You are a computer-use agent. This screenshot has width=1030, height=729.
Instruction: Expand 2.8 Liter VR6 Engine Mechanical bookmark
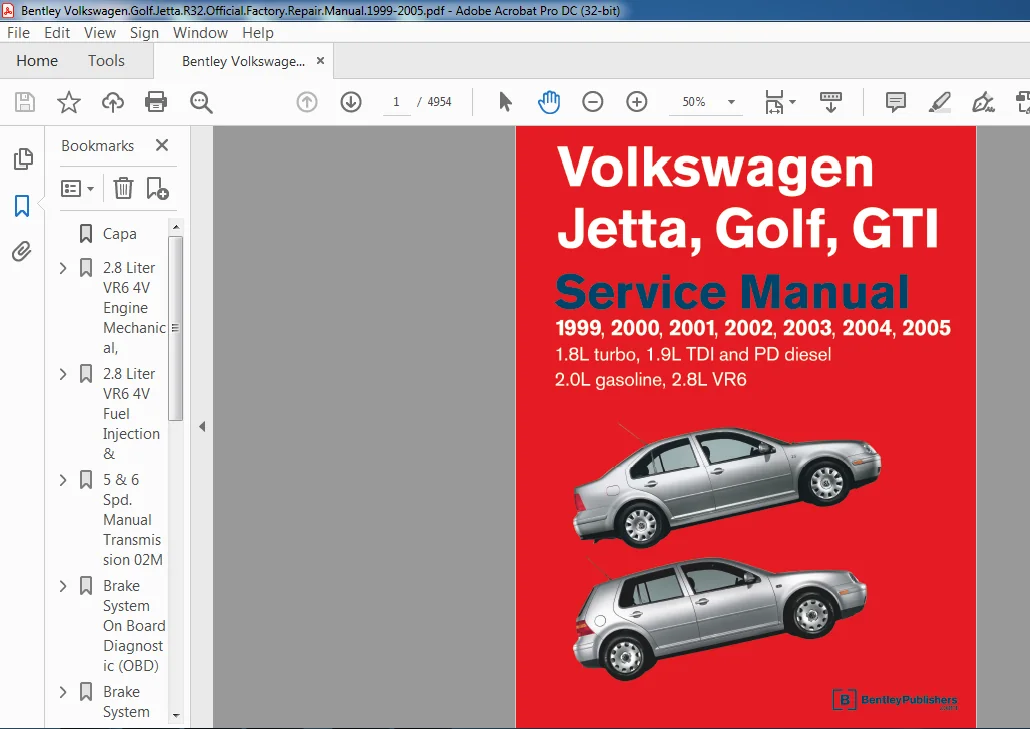tap(63, 268)
